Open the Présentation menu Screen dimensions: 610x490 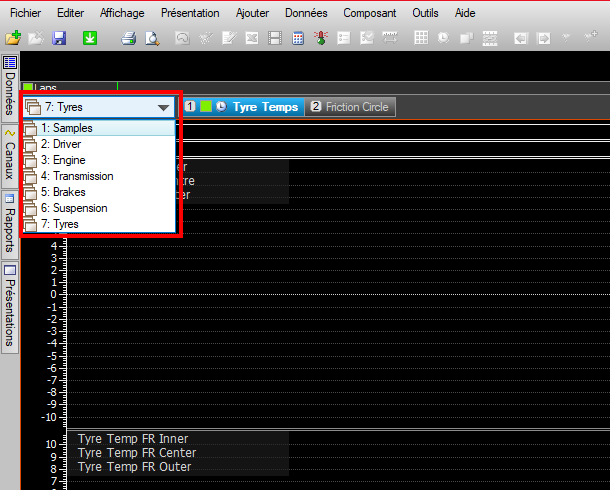point(190,13)
